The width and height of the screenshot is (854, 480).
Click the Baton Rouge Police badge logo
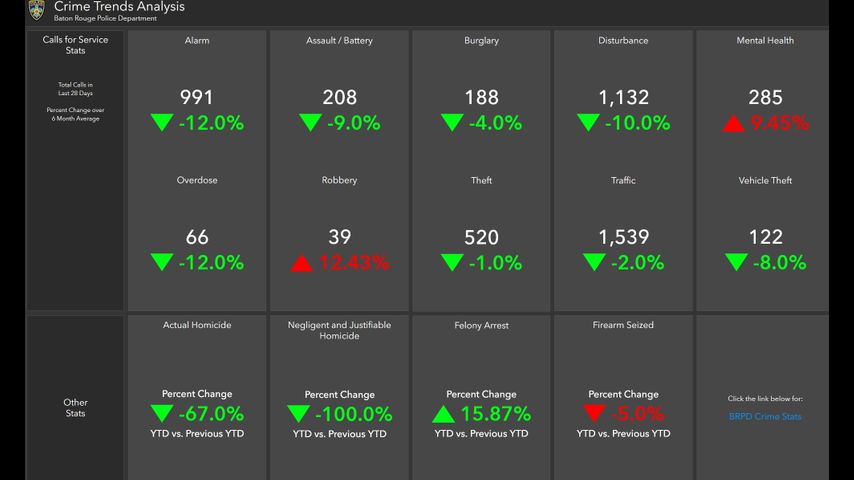click(37, 10)
